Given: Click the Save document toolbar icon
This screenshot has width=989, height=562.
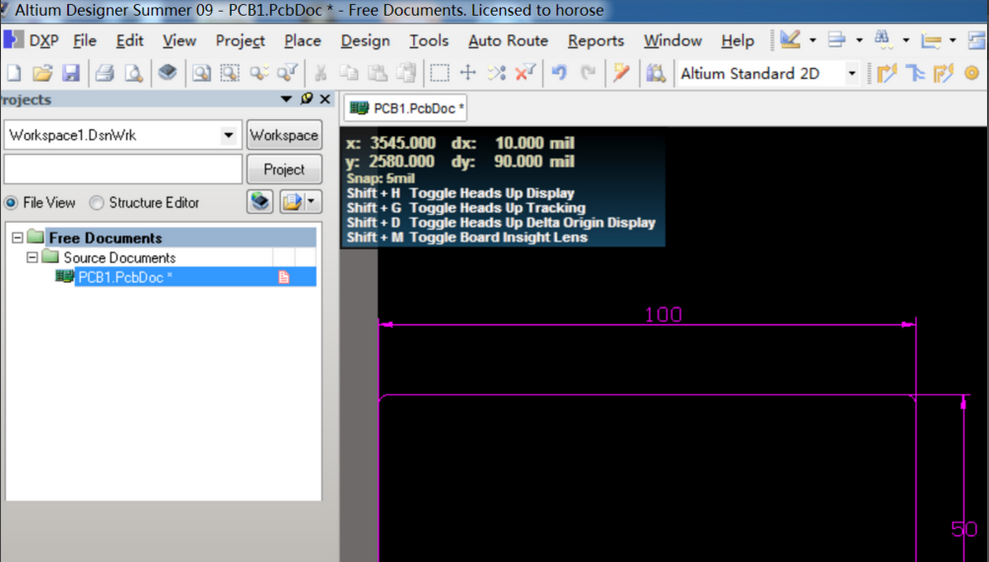Looking at the screenshot, I should 71,73.
